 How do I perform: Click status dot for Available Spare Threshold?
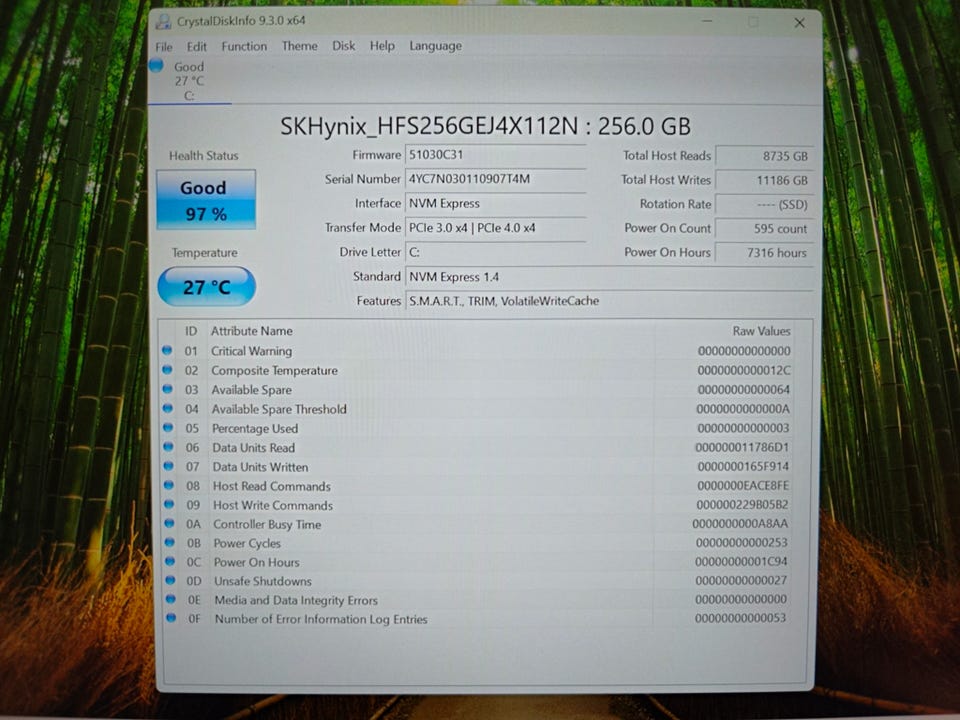(x=168, y=408)
